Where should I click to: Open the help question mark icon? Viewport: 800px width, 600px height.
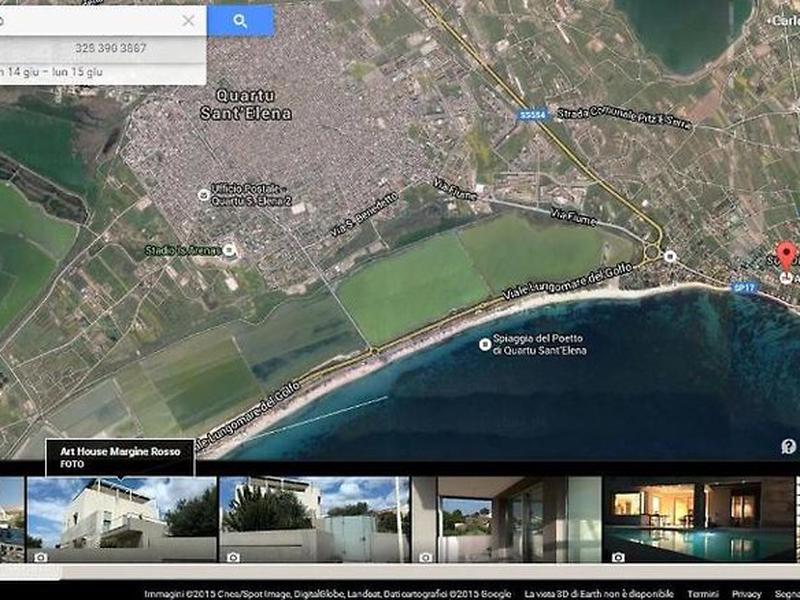coord(788,446)
